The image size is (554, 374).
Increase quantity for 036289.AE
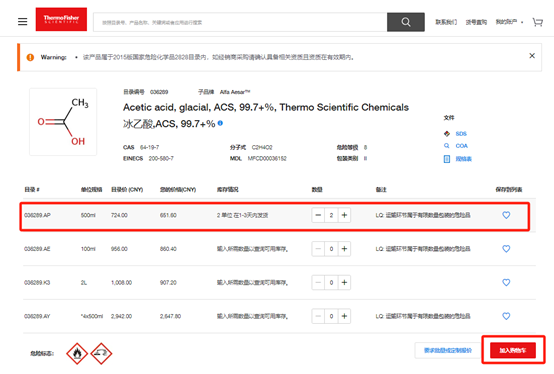coord(344,249)
